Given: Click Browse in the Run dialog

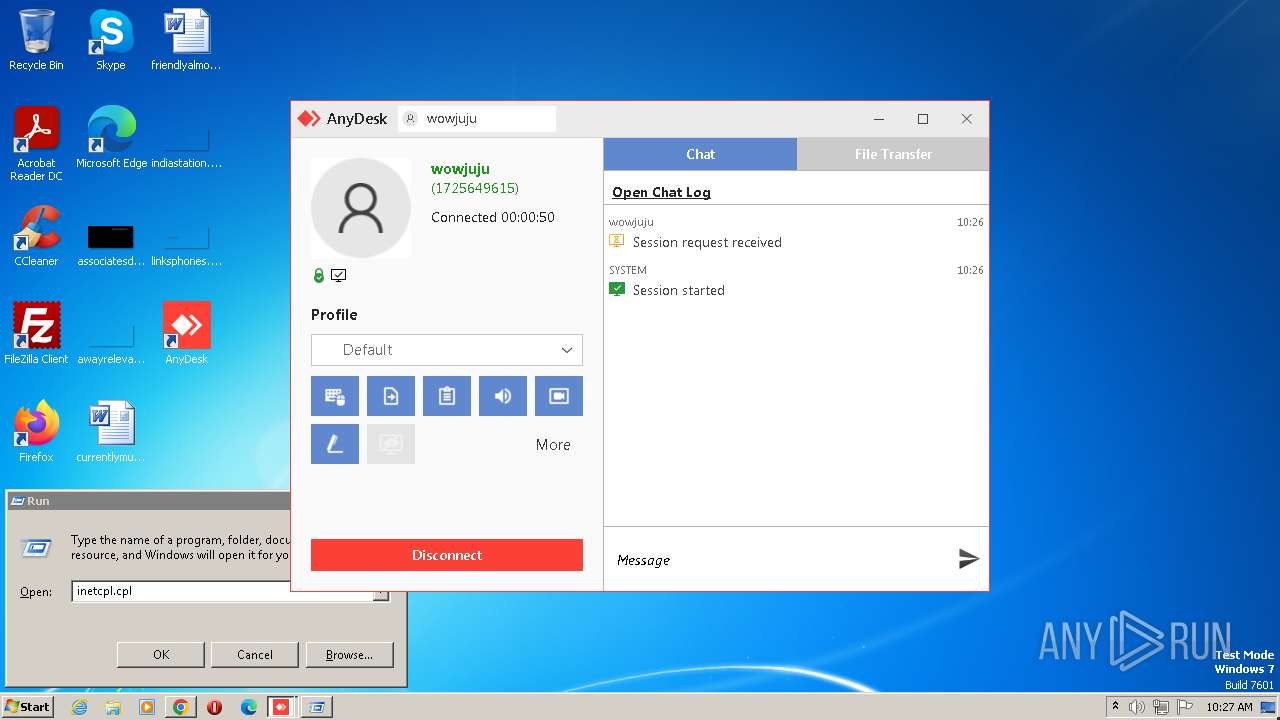Looking at the screenshot, I should [349, 655].
